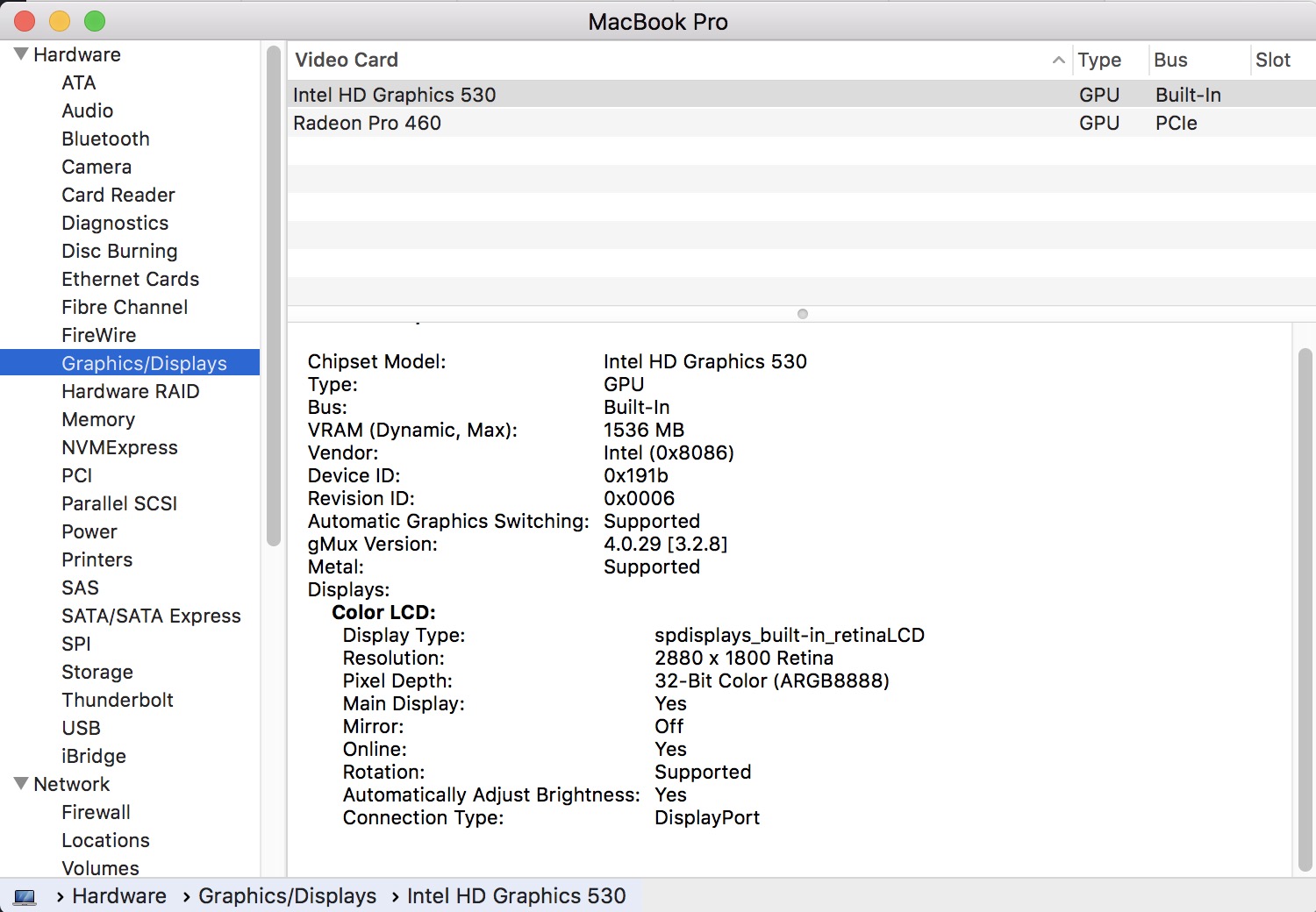Open Diagnostics section
Screen dimensions: 1316x912
[115, 223]
